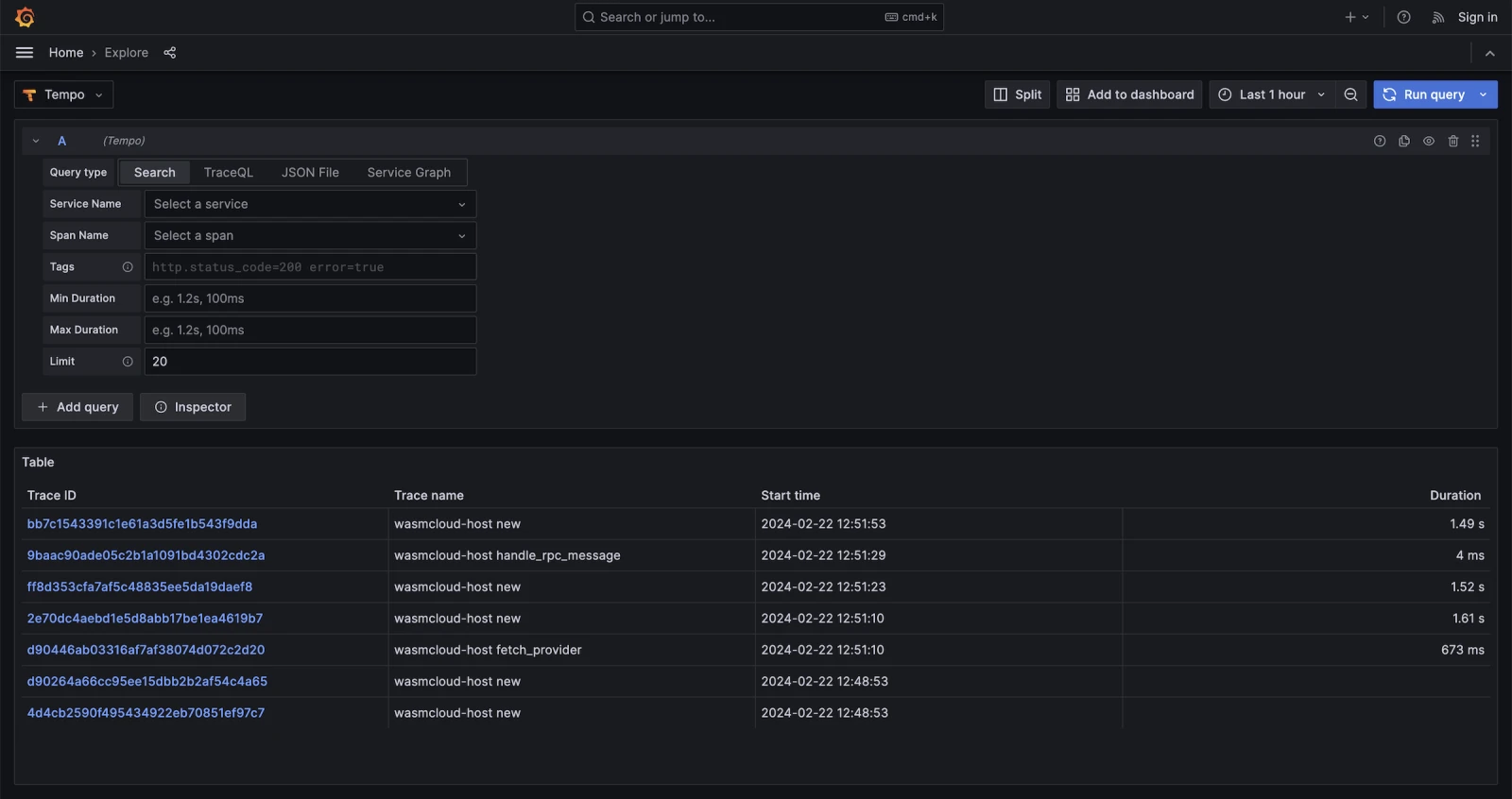The width and height of the screenshot is (1512, 799).
Task: Collapse the top bar chevron
Action: pyautogui.click(x=1490, y=54)
